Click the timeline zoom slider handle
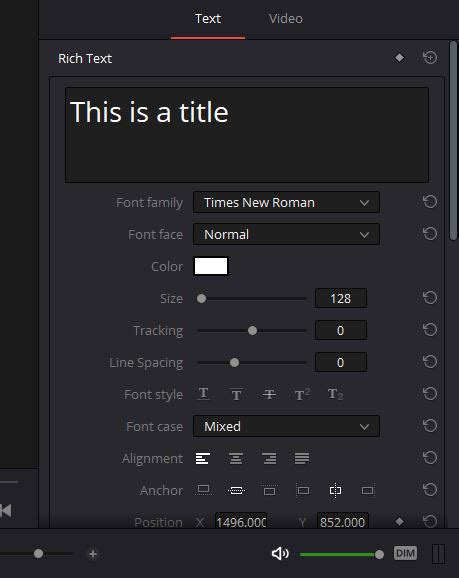459x578 pixels. pos(38,554)
